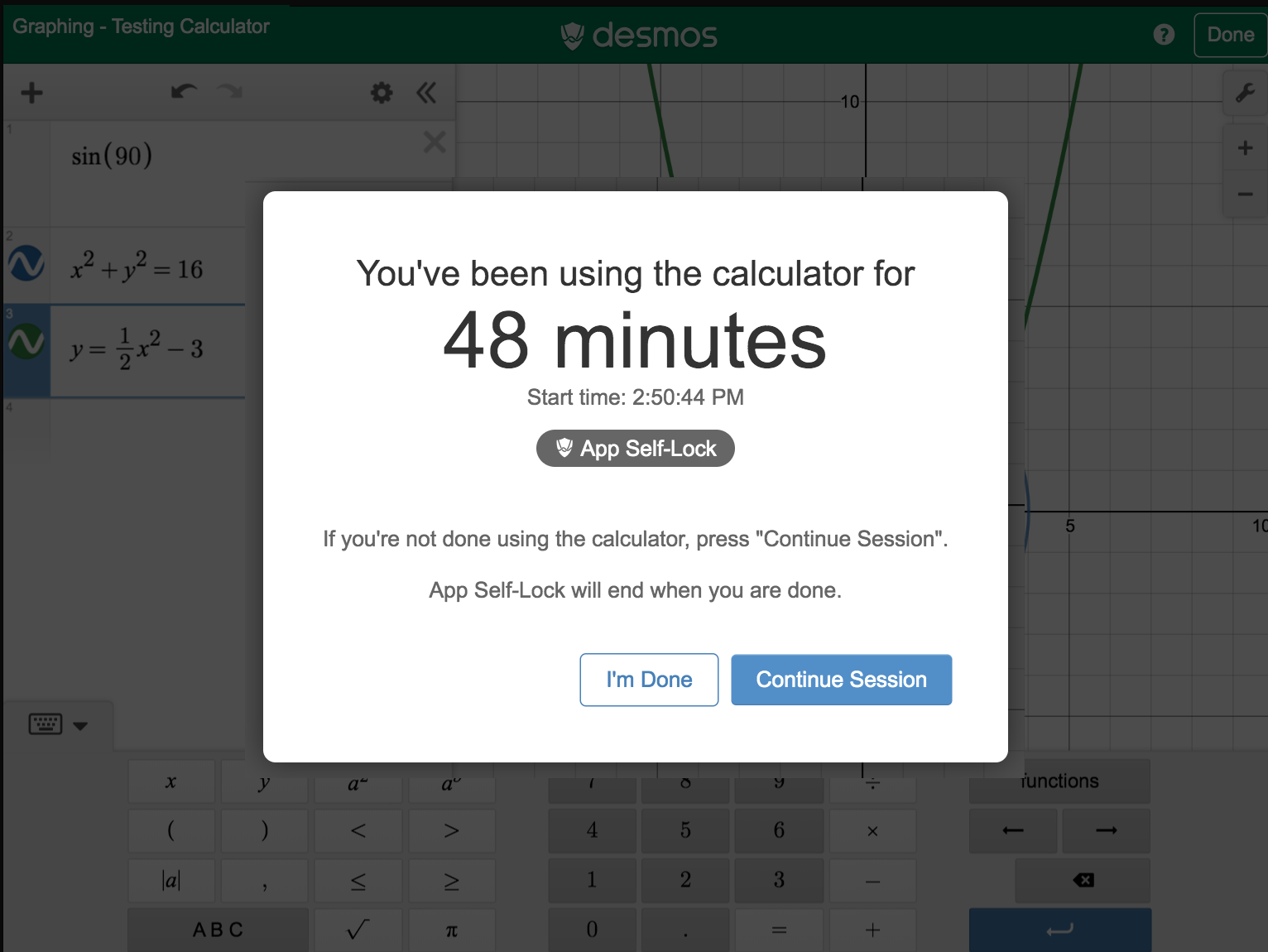Tap the x variable key
Viewport: 1268px width, 952px height.
[x=171, y=783]
